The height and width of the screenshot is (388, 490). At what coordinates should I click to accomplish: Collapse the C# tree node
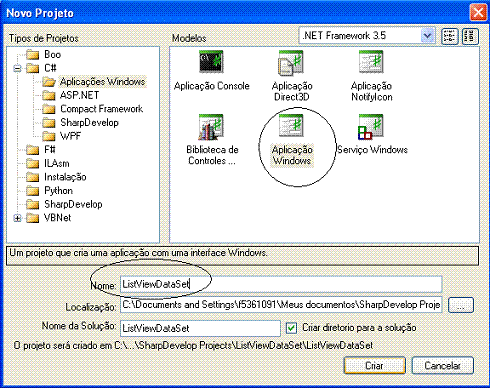(17, 68)
